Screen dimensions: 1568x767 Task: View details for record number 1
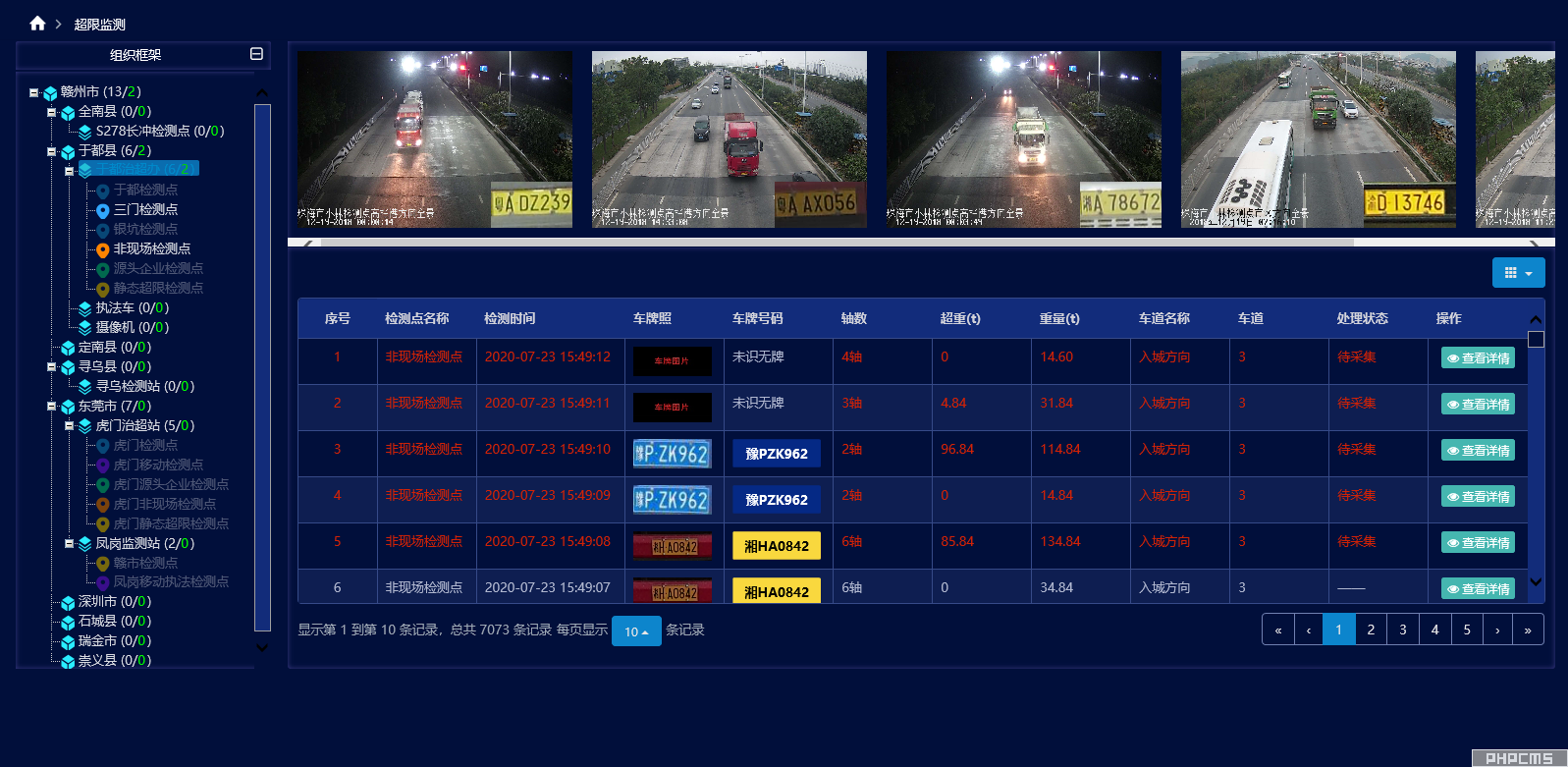1478,358
